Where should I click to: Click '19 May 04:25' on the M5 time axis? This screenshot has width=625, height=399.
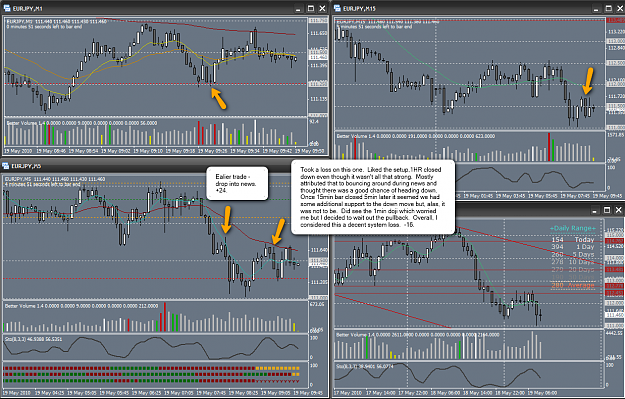[x=50, y=393]
